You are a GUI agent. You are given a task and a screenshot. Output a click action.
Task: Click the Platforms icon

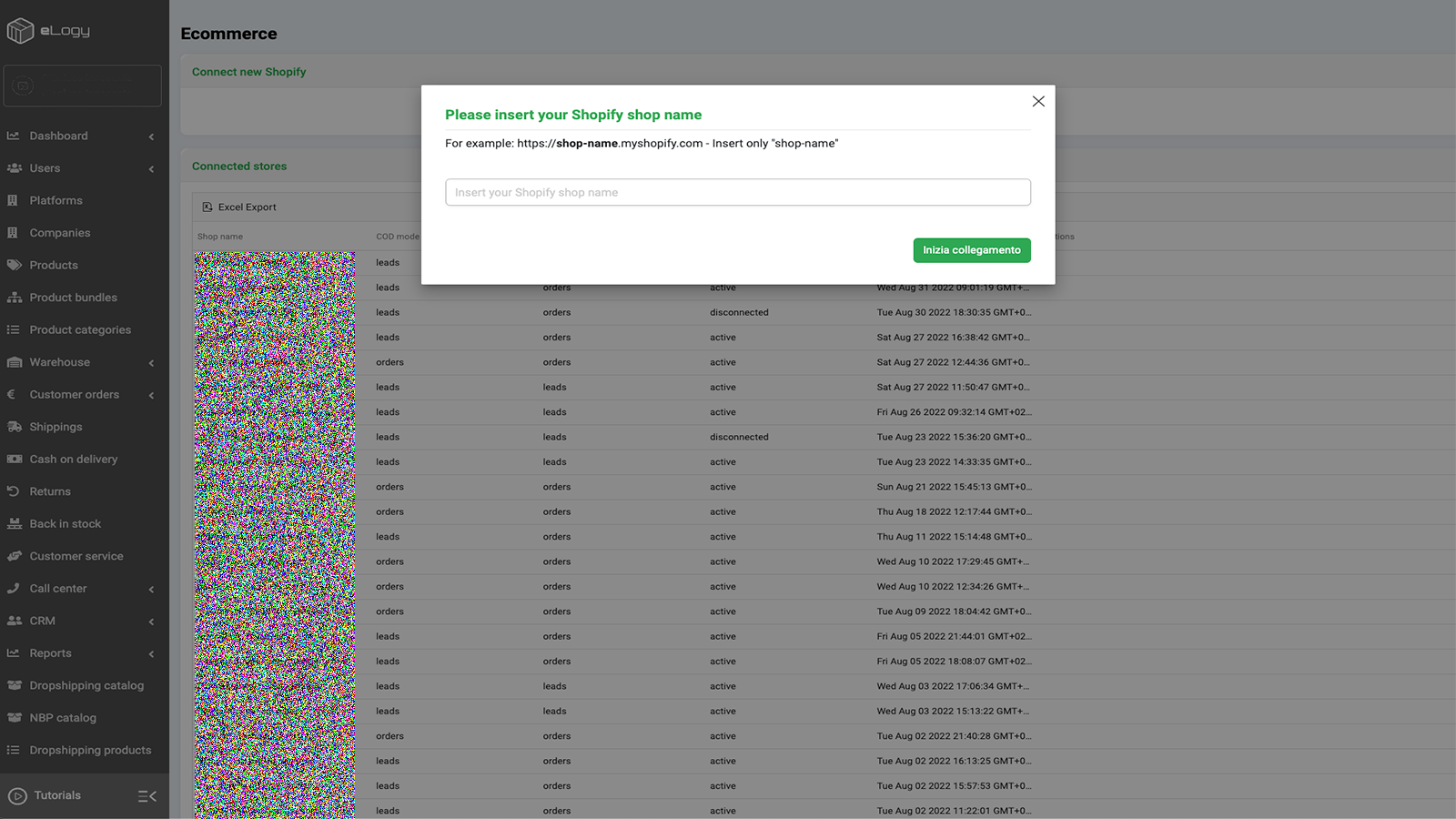[x=14, y=200]
